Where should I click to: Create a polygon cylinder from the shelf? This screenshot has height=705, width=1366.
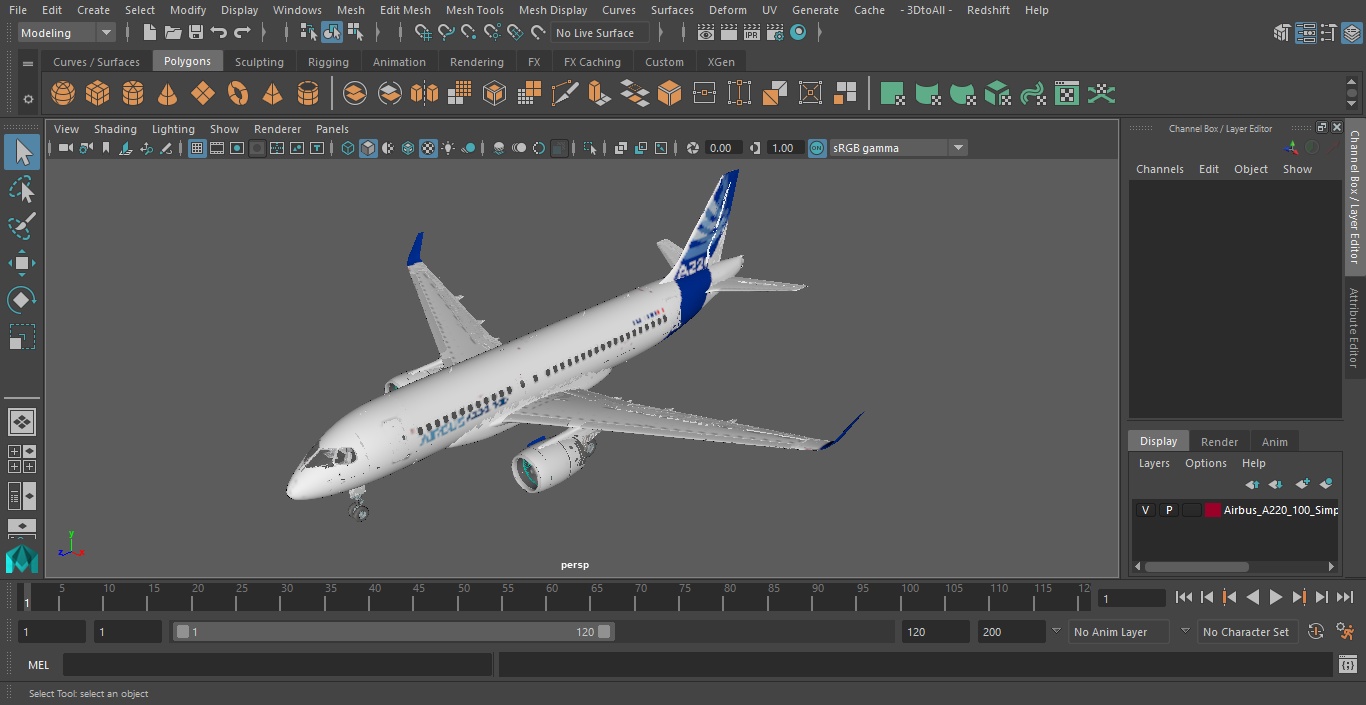(x=133, y=94)
